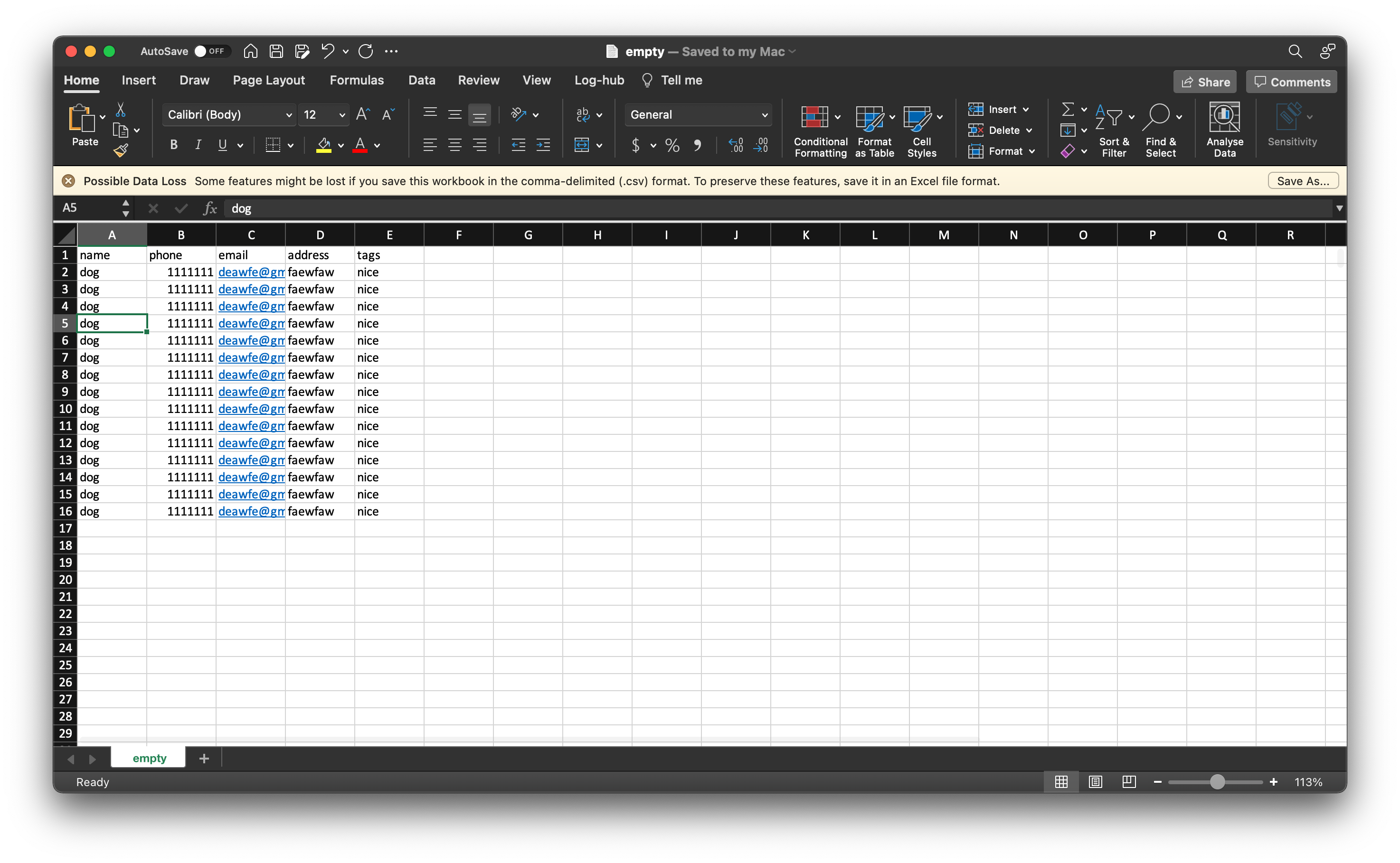Screen dimensions: 1400x863
Task: Click Increase Decimal icon
Action: [736, 145]
